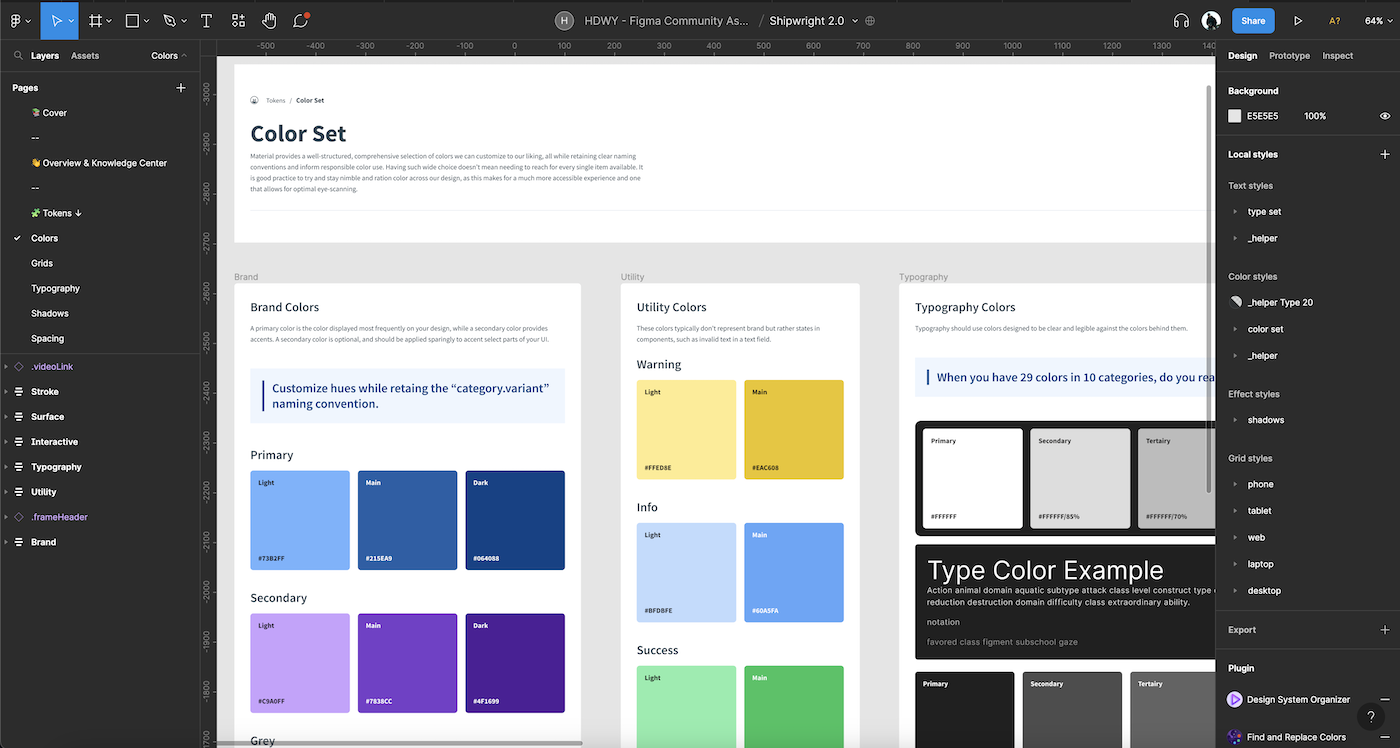This screenshot has height=748, width=1400.
Task: Click the E5E5E5 background color swatch
Action: point(1233,116)
